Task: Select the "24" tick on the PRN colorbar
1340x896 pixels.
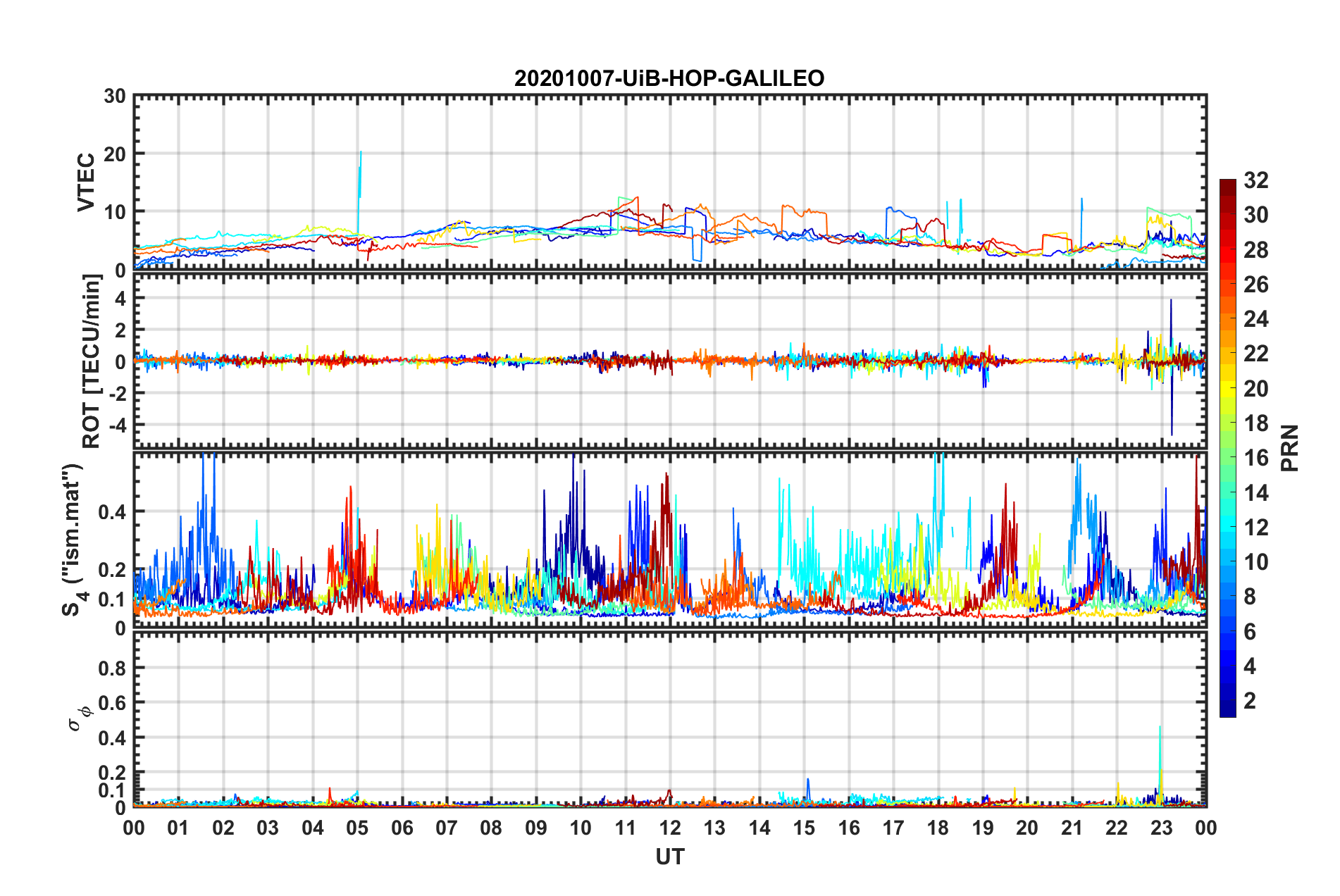Action: pyautogui.click(x=1255, y=319)
